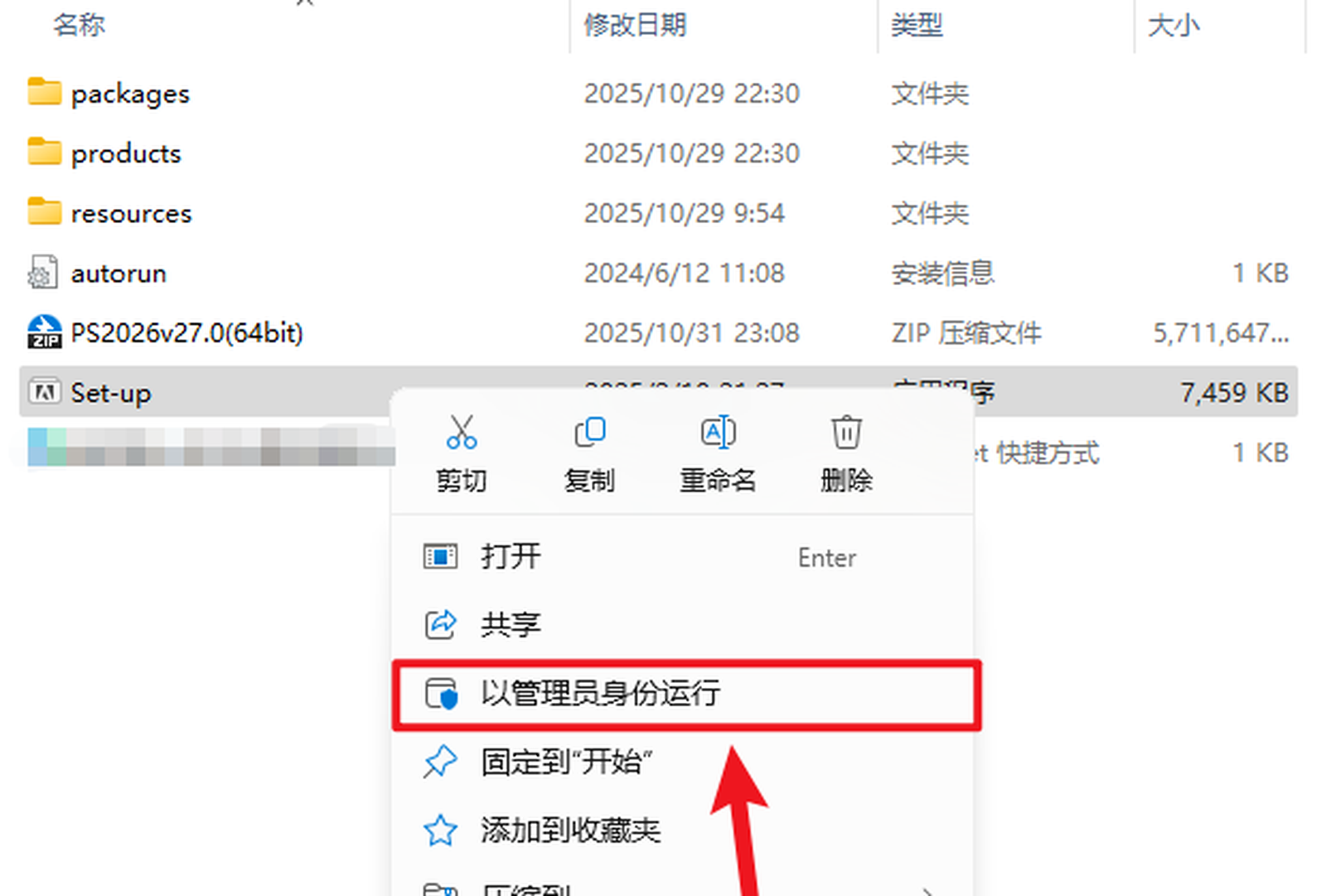Click the Delete trash icon
Image resolution: width=1326 pixels, height=896 pixels.
pyautogui.click(x=846, y=432)
